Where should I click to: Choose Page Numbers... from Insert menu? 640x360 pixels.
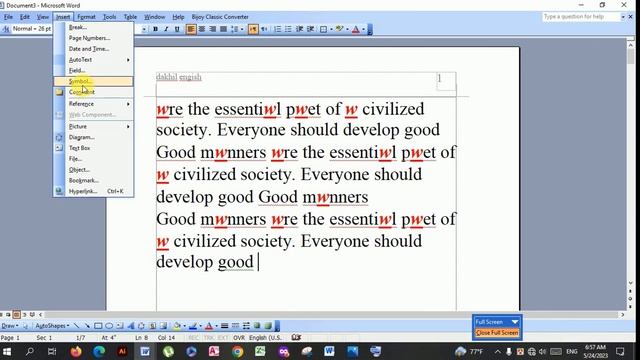[93, 38]
